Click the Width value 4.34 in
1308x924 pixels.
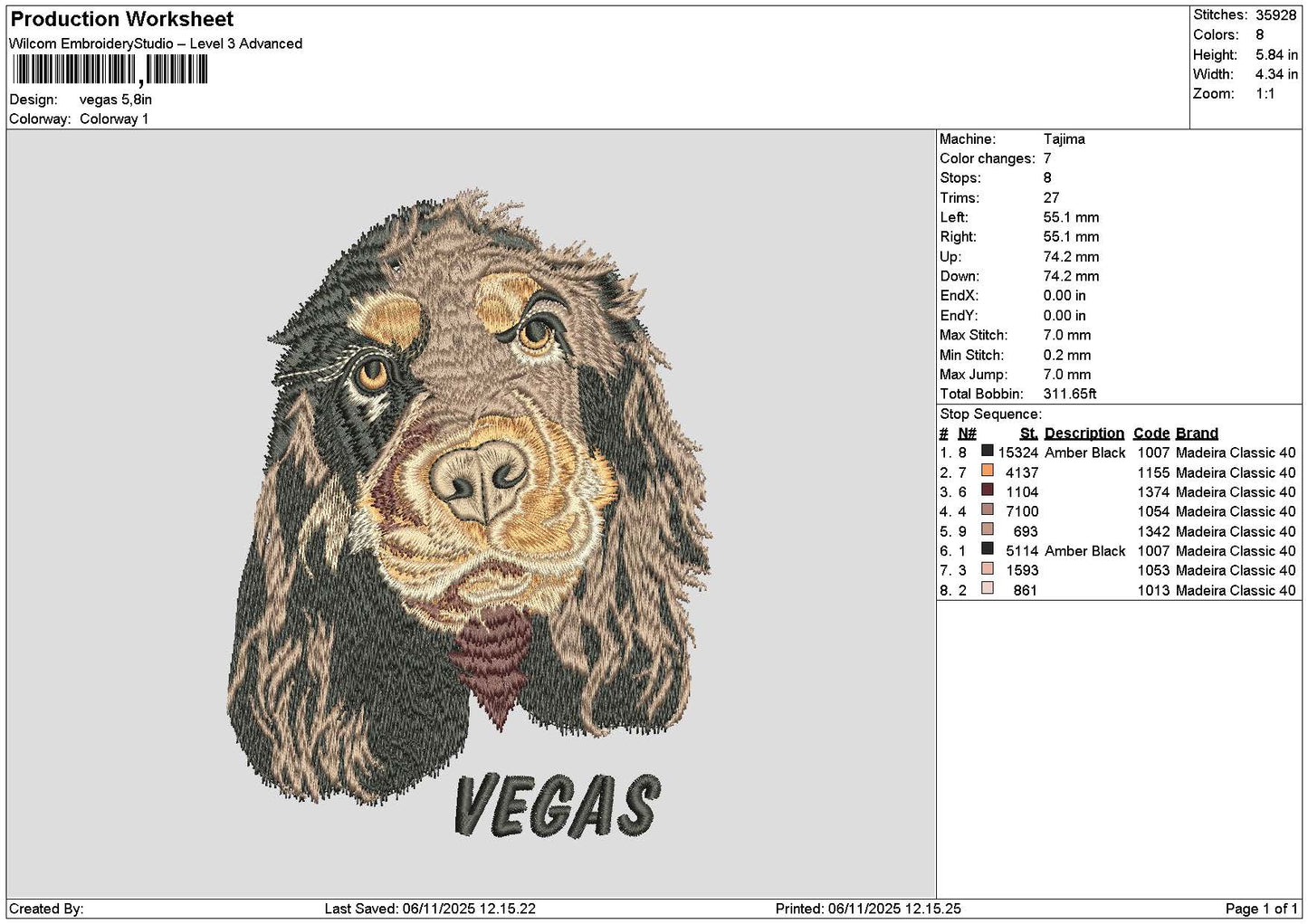[1277, 74]
